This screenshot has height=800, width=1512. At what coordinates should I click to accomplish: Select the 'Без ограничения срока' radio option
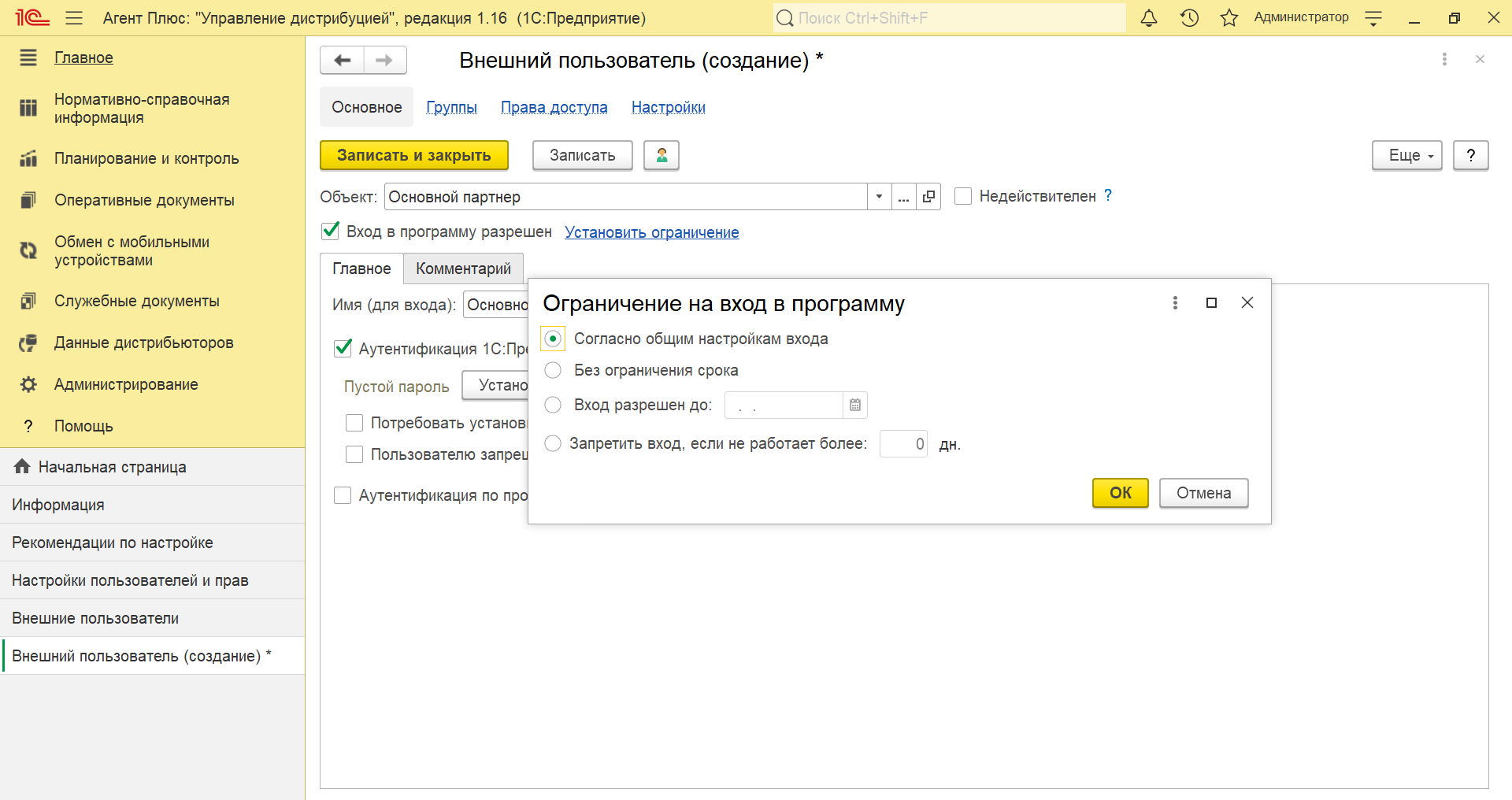(554, 370)
